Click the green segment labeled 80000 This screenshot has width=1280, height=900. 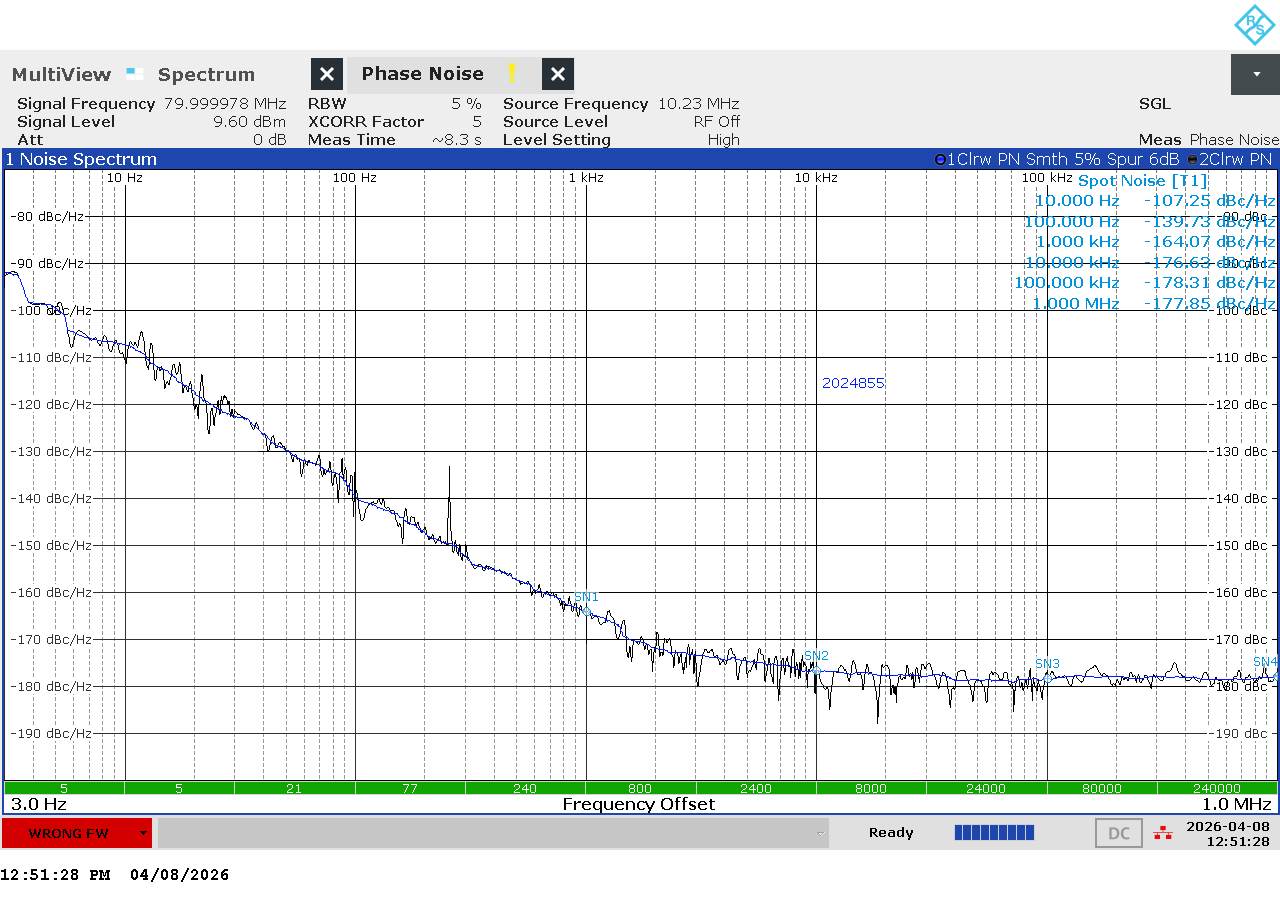point(1101,788)
